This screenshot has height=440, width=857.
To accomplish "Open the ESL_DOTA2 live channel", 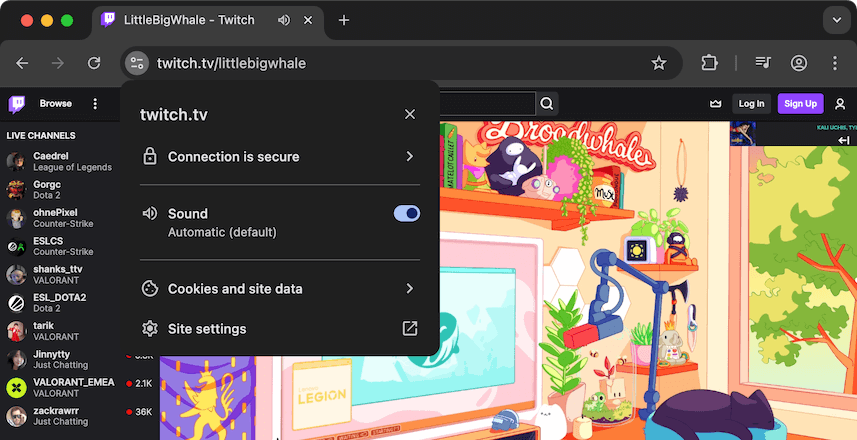I will pyautogui.click(x=60, y=303).
